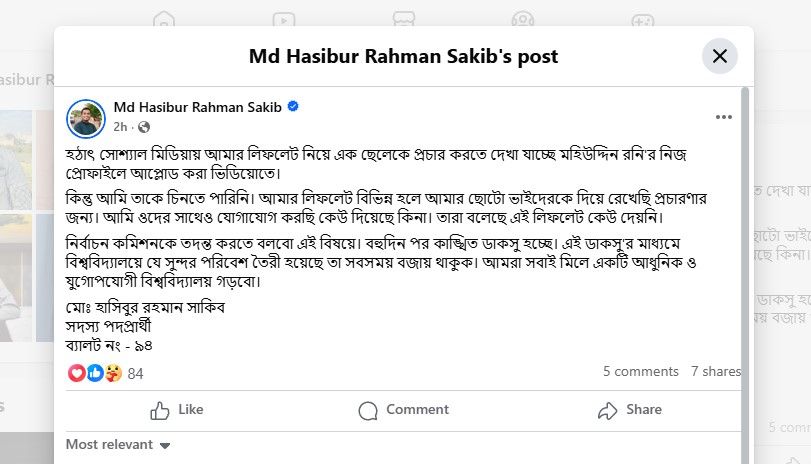View the 84 reactions count list
Image resolution: width=811 pixels, height=464 pixels.
pyautogui.click(x=136, y=374)
